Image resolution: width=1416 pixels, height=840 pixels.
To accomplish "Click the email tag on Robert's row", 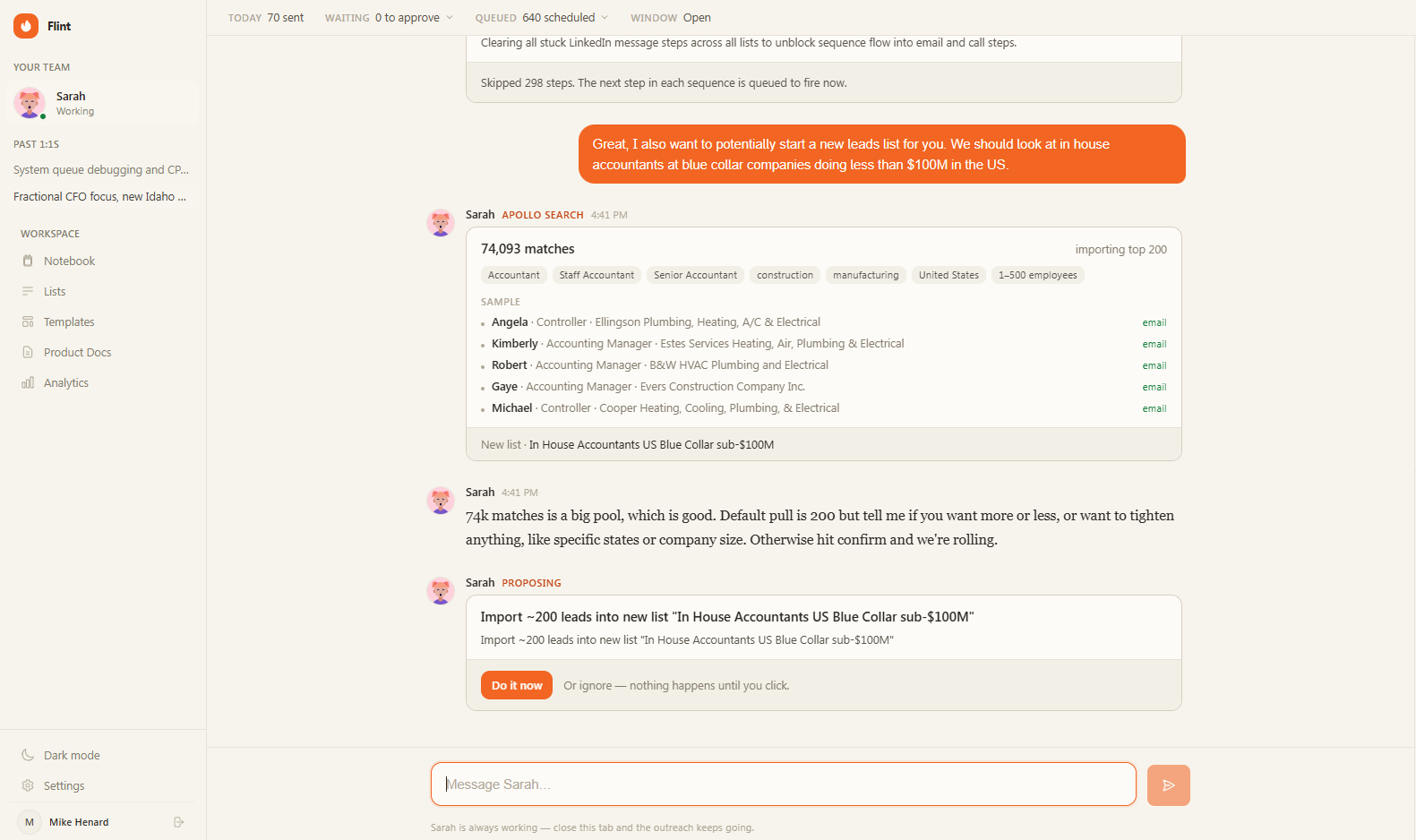I will [1154, 365].
